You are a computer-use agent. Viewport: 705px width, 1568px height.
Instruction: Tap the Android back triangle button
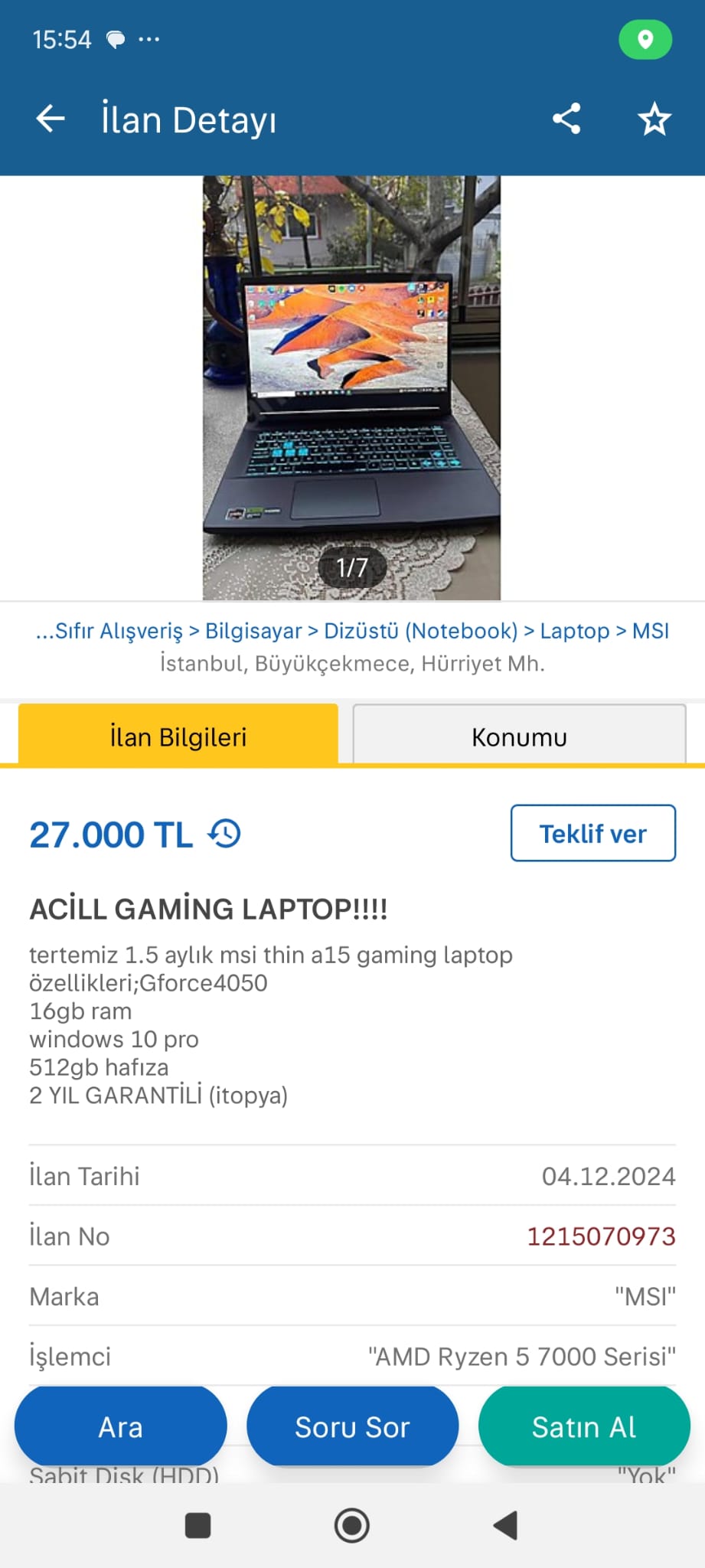(505, 1525)
